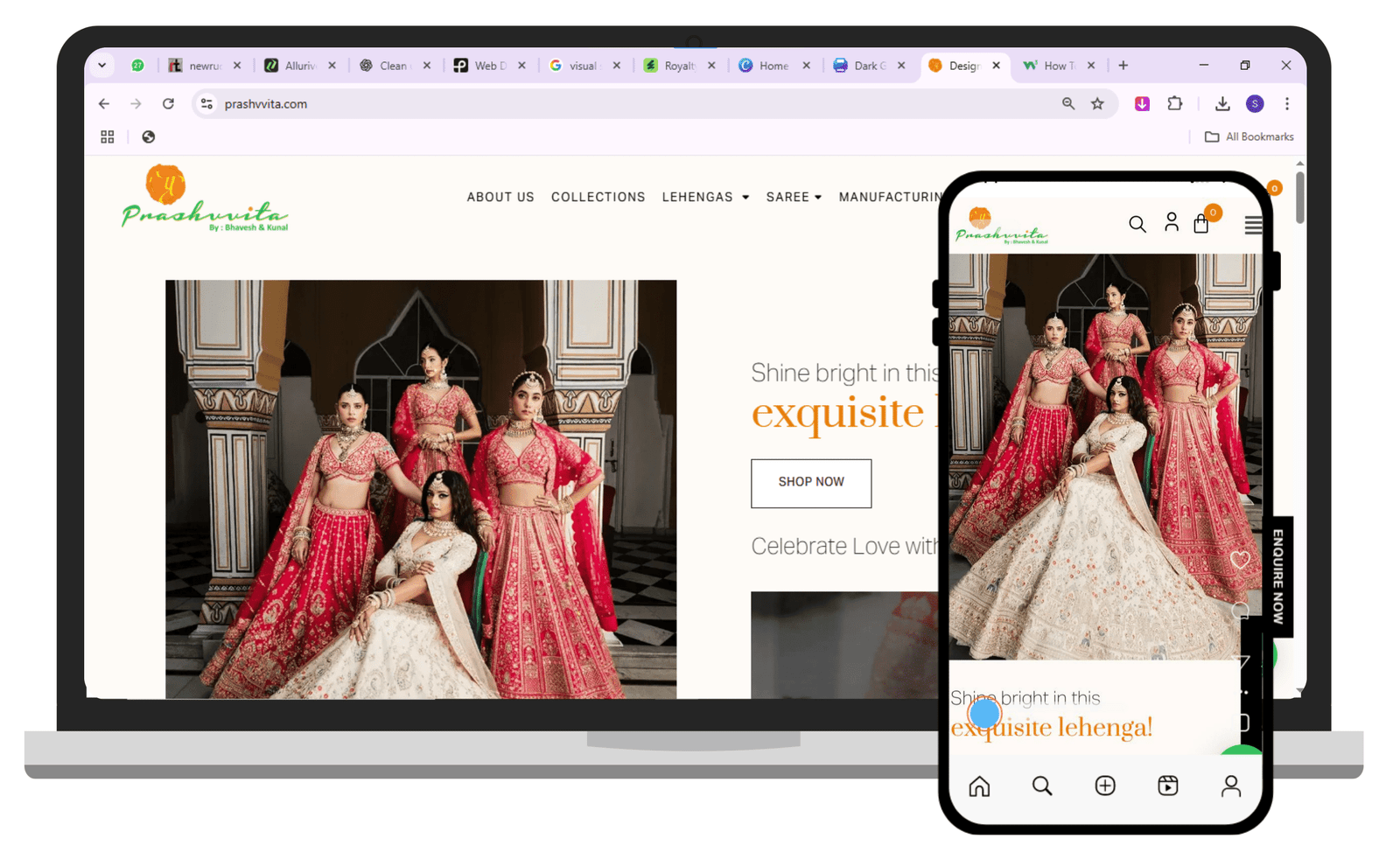Image resolution: width=1400 pixels, height=852 pixels.
Task: Open the tab search chevron in the browser
Action: point(101,66)
